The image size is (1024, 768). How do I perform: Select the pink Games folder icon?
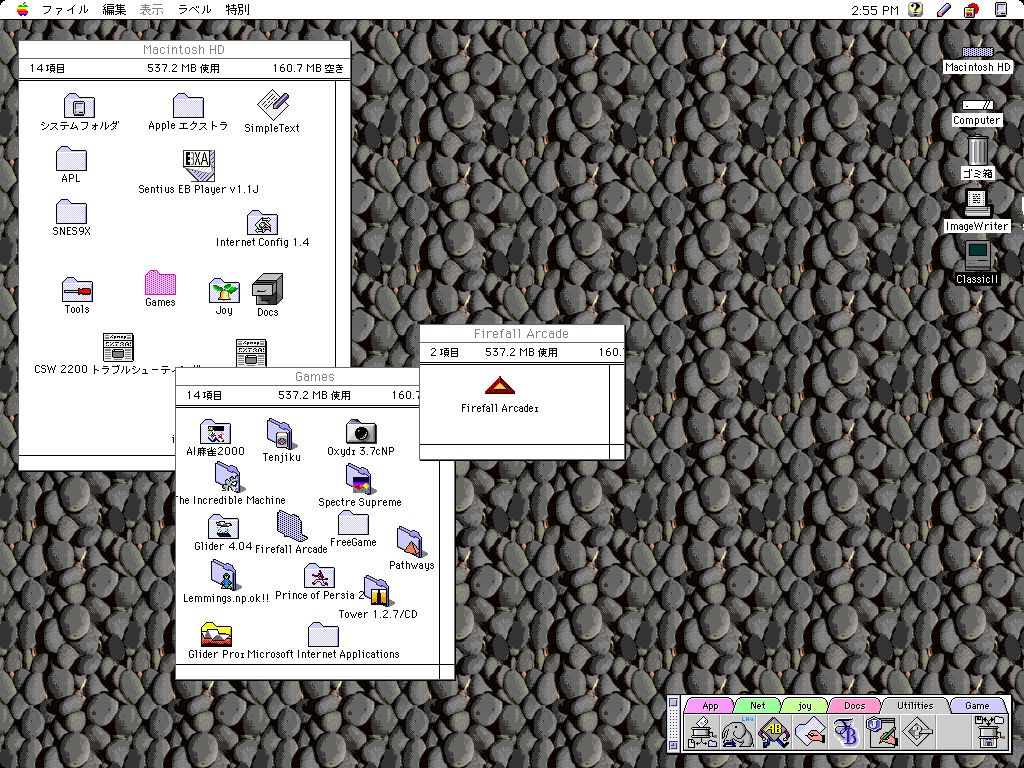(x=160, y=283)
